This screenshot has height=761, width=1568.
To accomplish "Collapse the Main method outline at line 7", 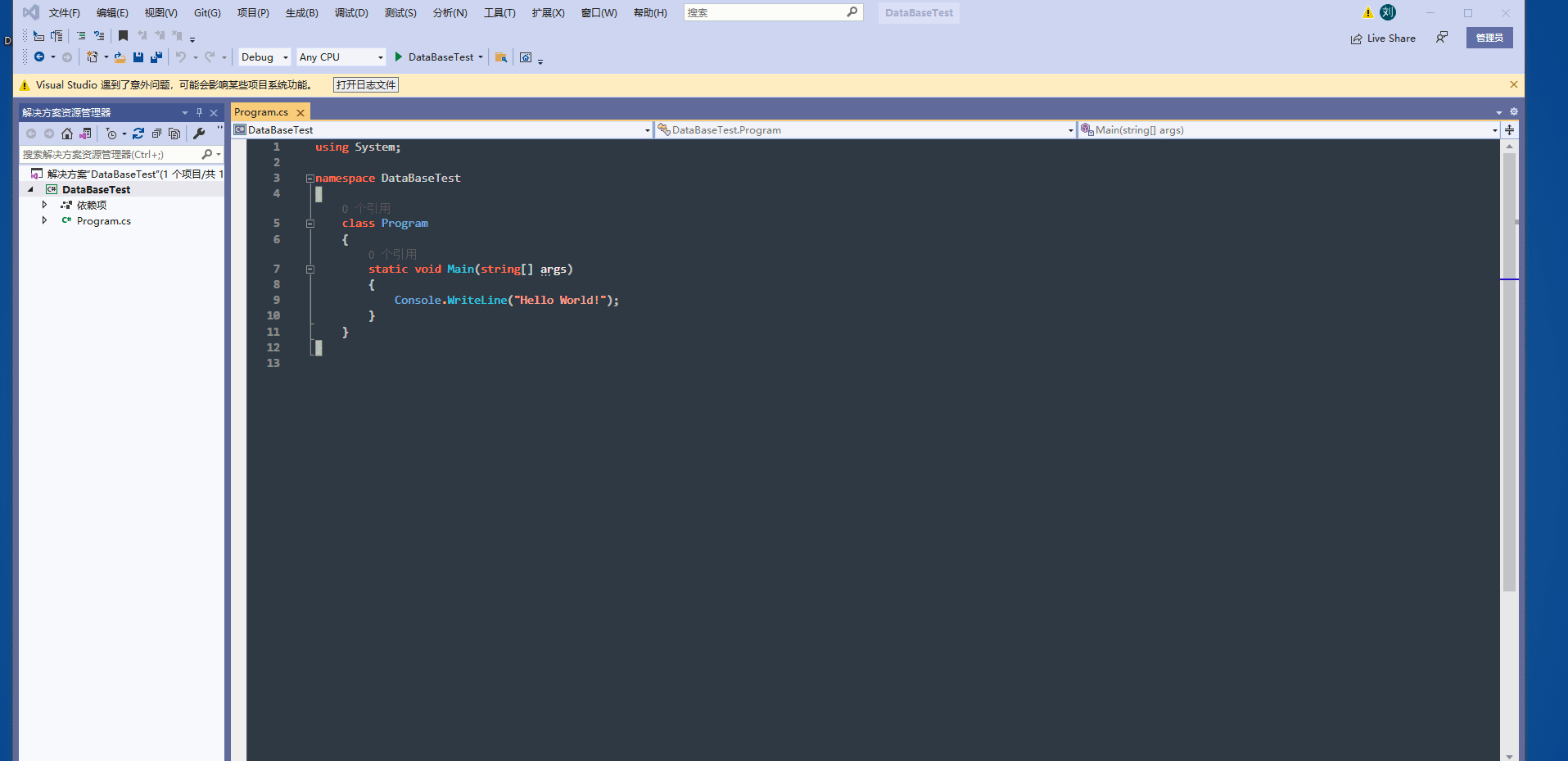I will [310, 269].
